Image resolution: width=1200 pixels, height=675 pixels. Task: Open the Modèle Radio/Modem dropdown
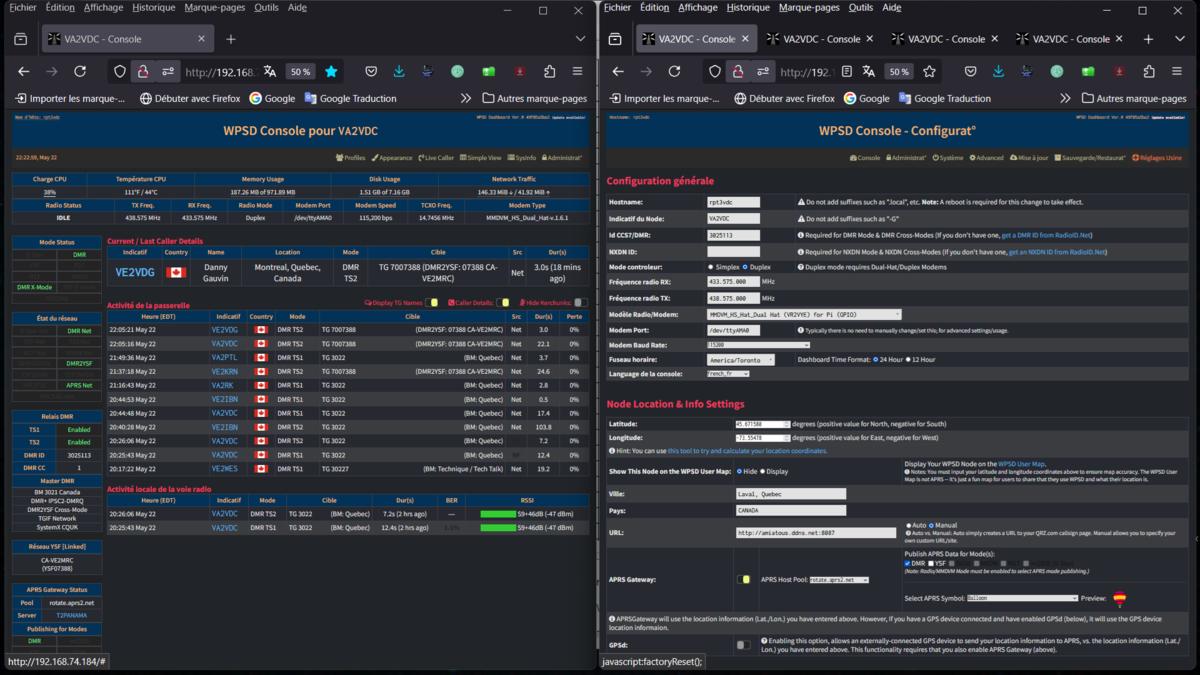(x=804, y=314)
